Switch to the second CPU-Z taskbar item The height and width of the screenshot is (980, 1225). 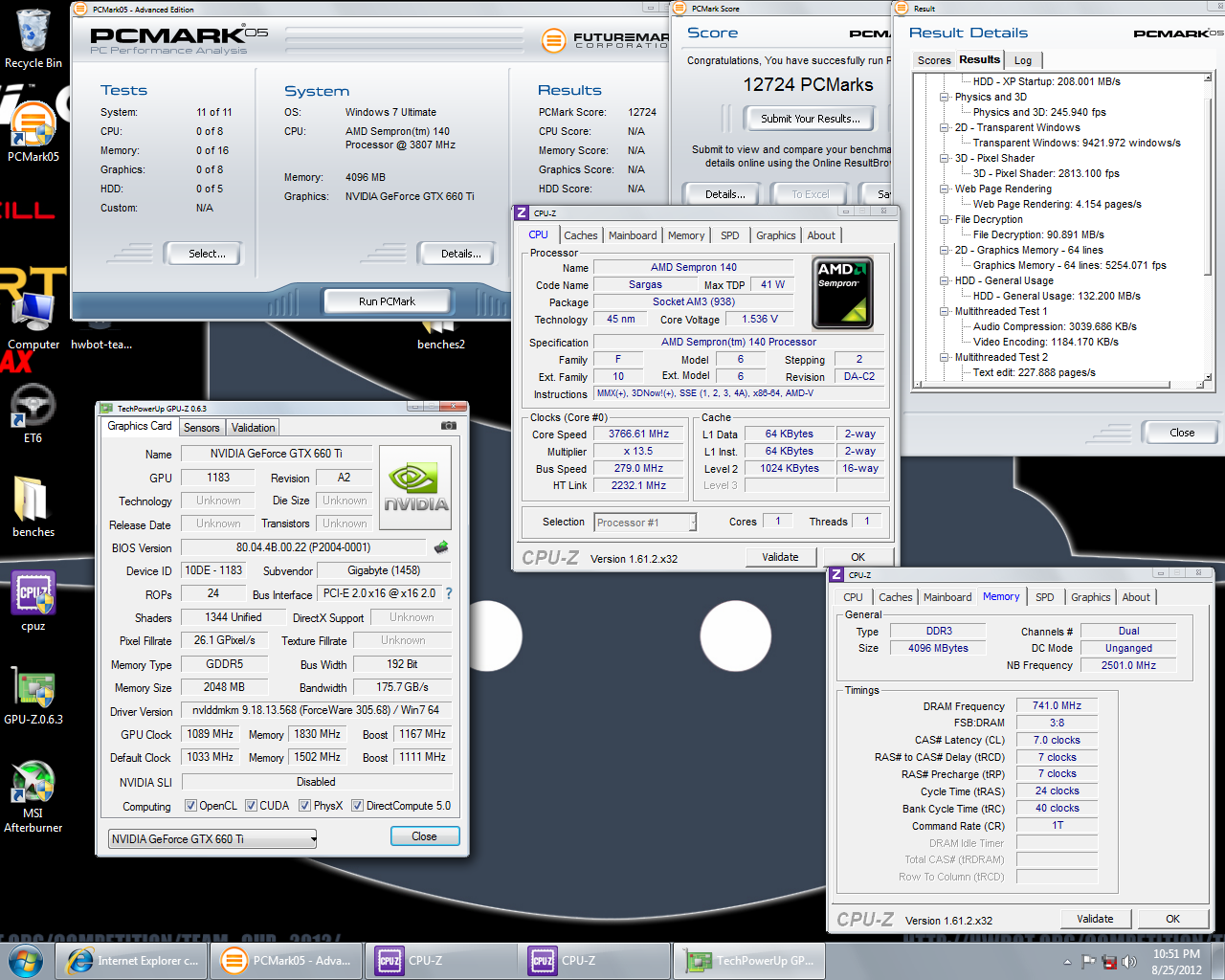coord(595,961)
